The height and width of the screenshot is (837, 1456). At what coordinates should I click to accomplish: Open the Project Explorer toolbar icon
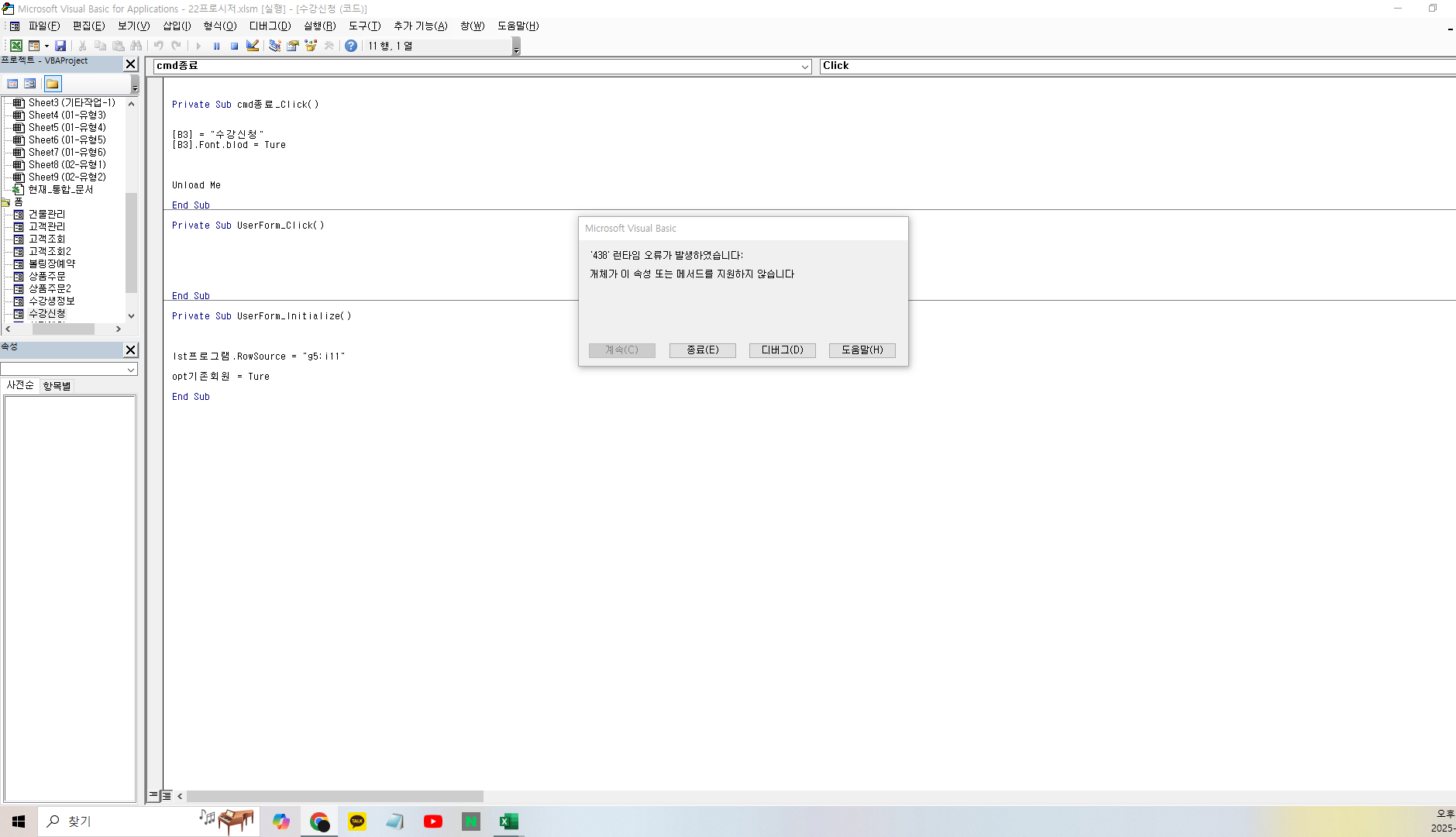tap(274, 46)
